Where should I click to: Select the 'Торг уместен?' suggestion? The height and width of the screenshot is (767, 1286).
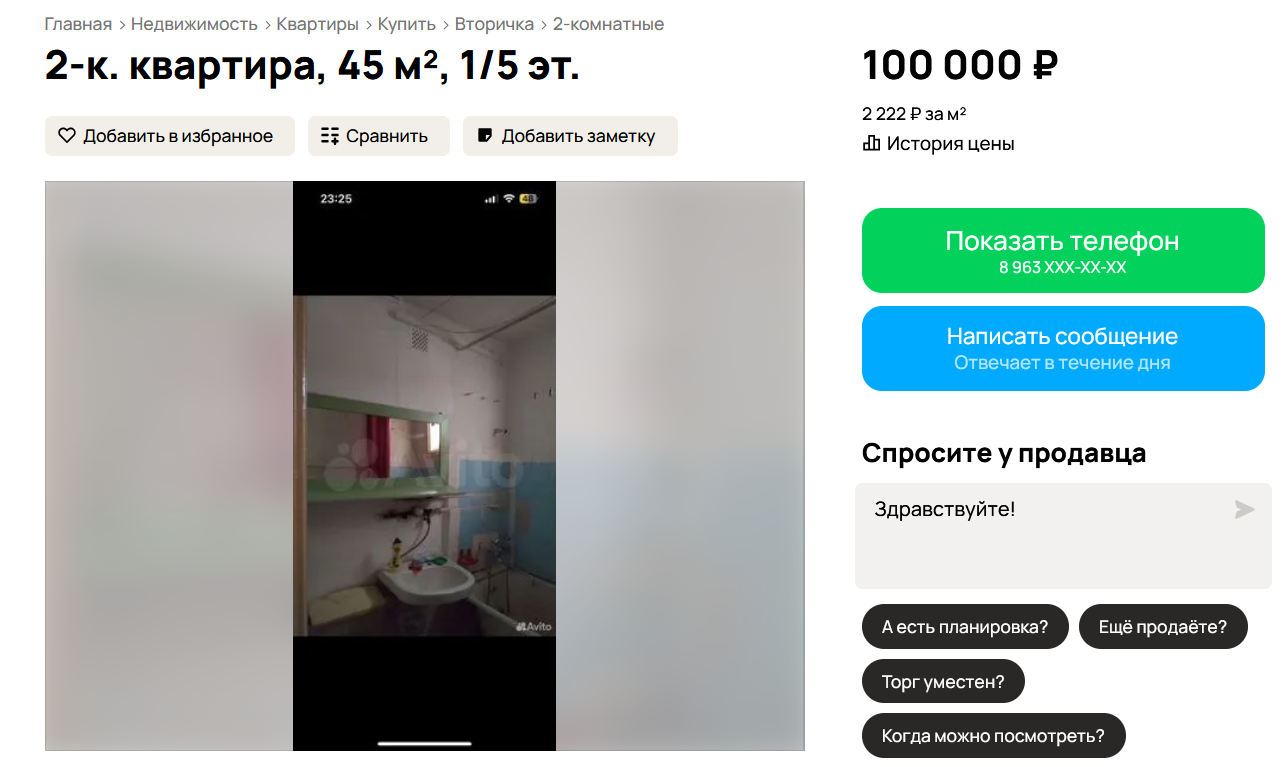coord(943,682)
